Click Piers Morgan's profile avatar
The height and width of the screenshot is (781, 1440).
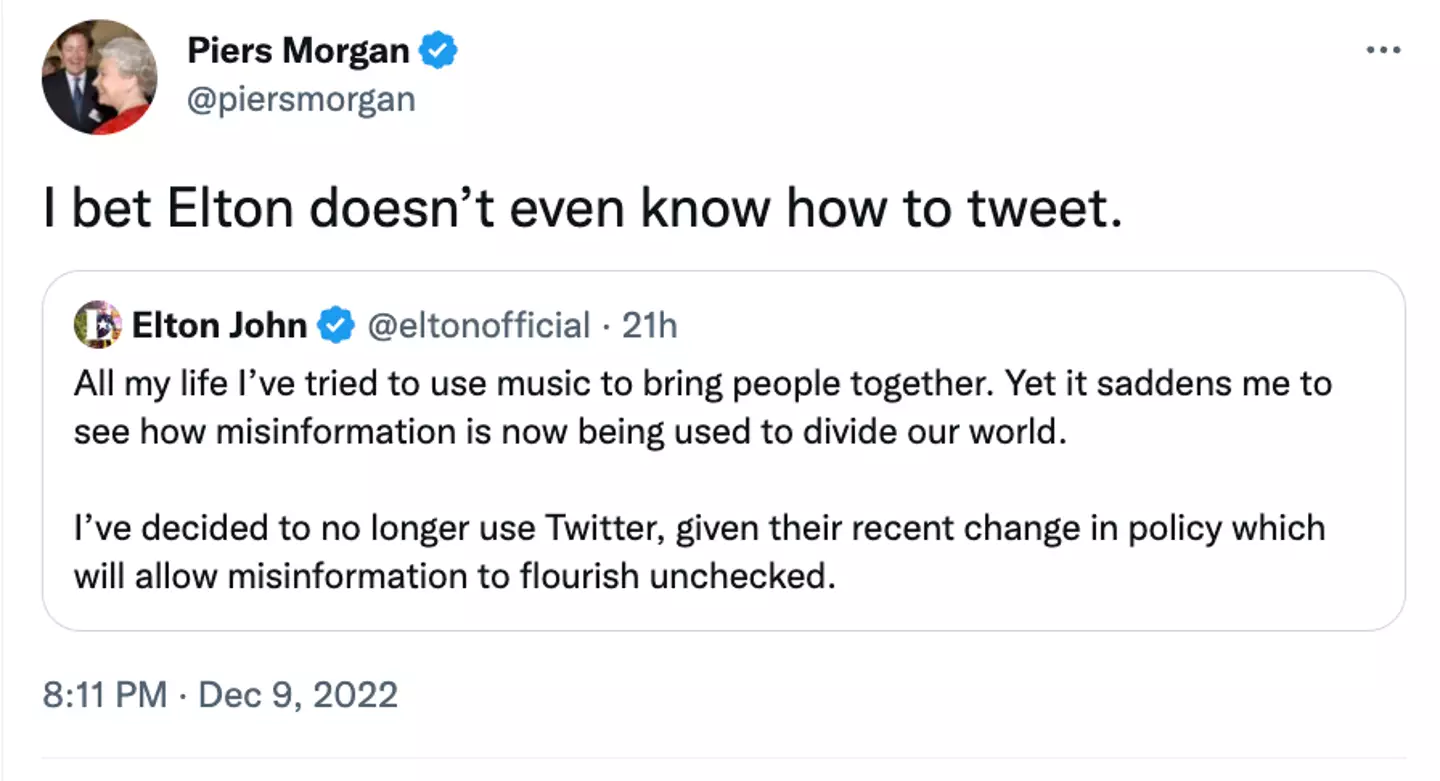(99, 77)
